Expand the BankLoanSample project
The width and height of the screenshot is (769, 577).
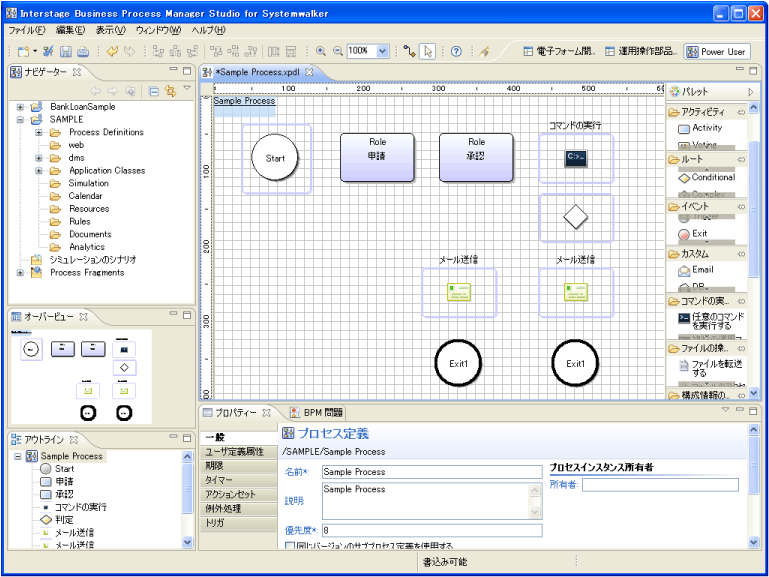pyautogui.click(x=20, y=107)
